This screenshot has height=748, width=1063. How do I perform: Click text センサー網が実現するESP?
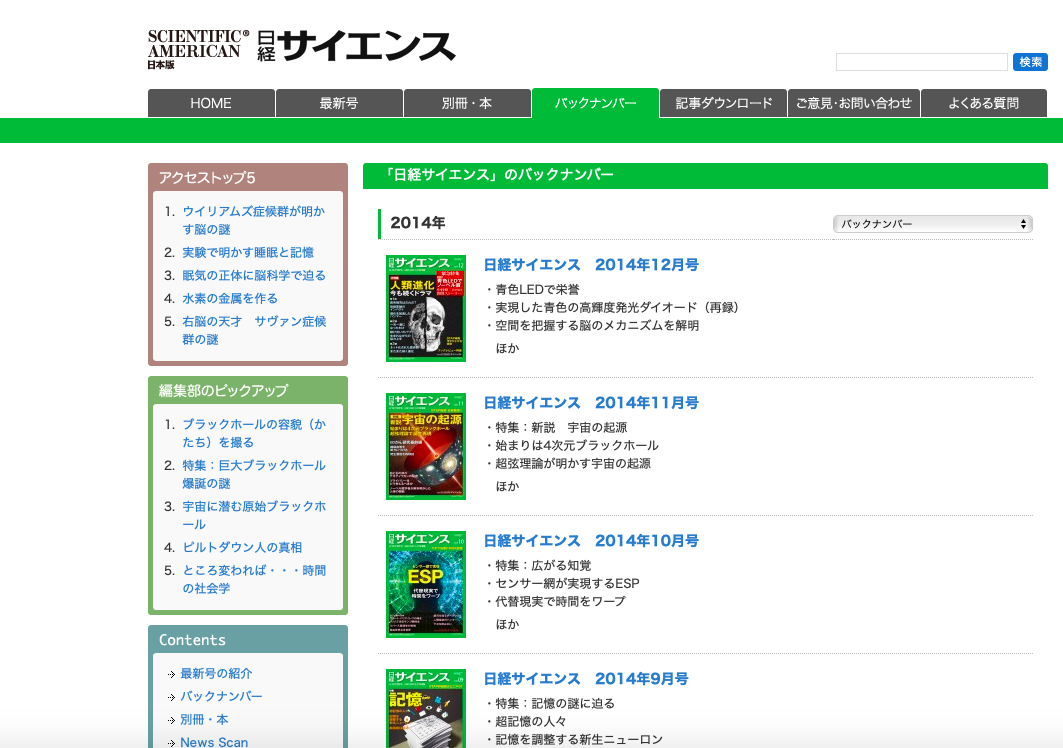coord(567,583)
